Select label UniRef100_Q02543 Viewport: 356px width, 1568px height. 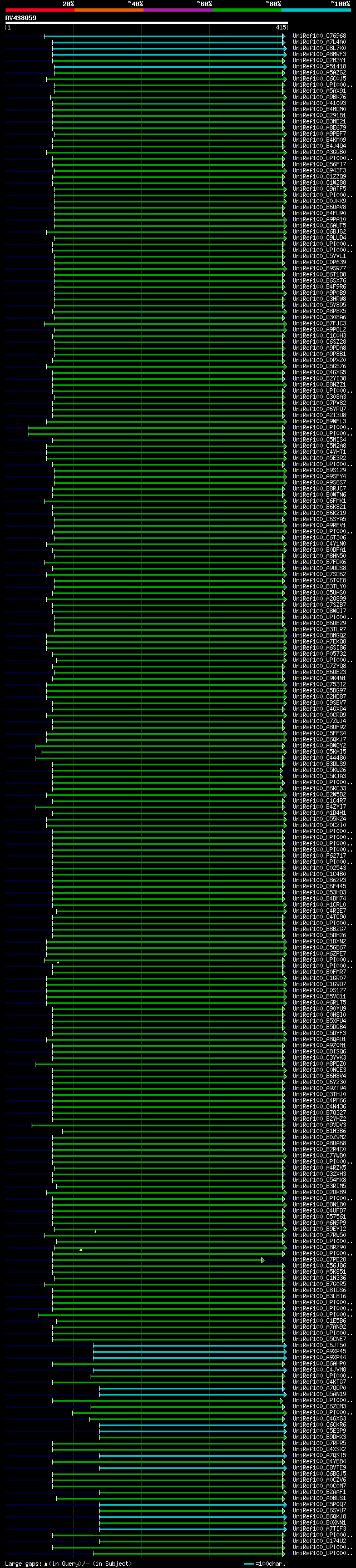[x=319, y=868]
